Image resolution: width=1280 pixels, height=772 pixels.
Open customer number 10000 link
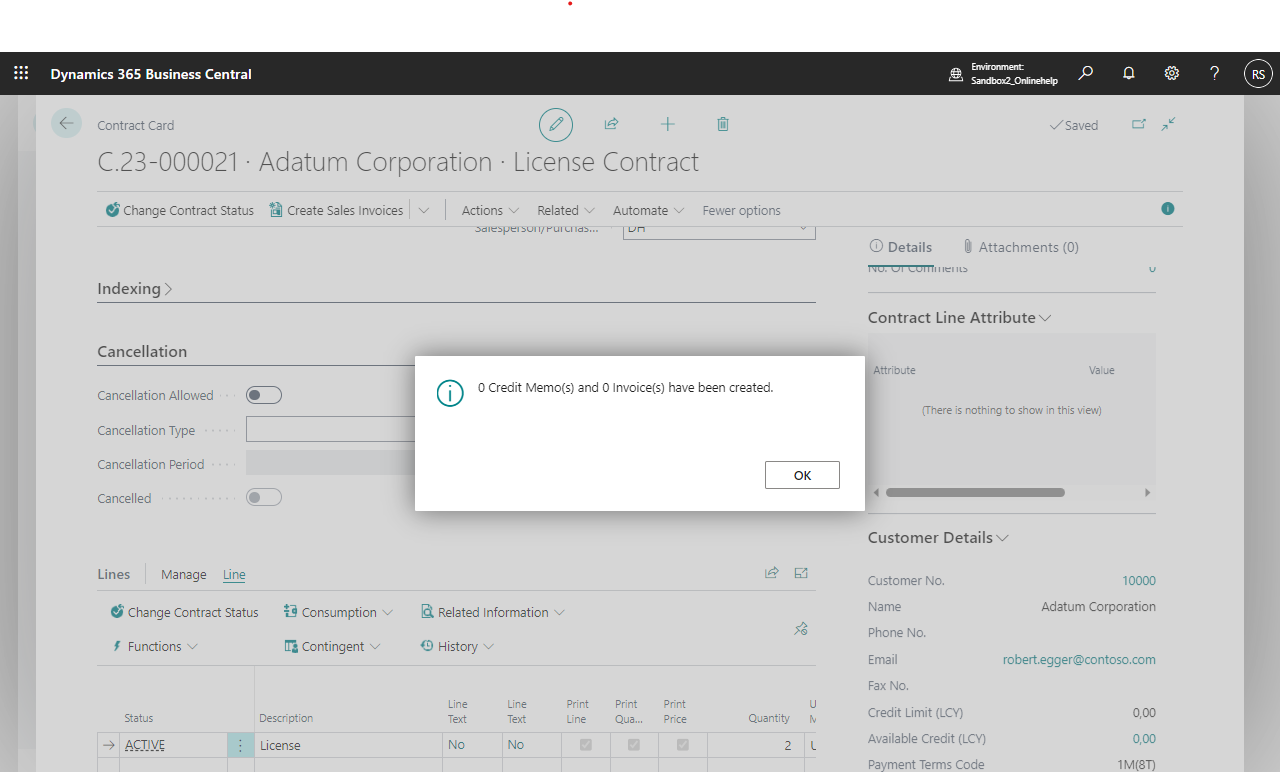point(1138,580)
